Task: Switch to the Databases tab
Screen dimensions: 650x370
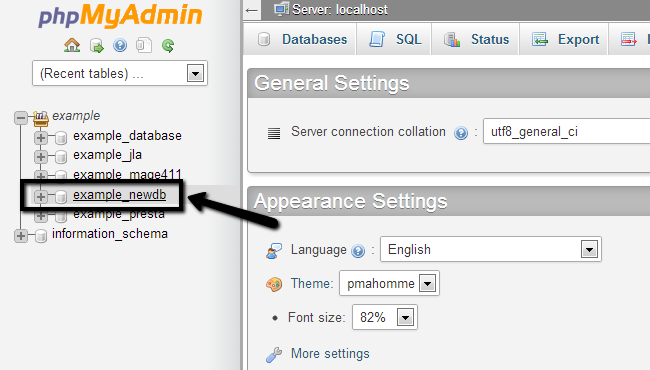Action: click(300, 39)
